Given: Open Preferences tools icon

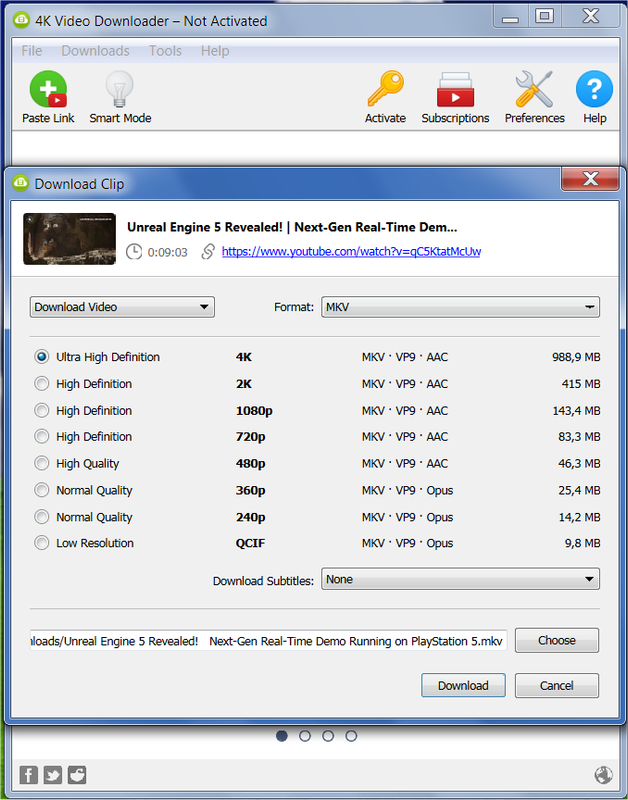Looking at the screenshot, I should (x=534, y=89).
